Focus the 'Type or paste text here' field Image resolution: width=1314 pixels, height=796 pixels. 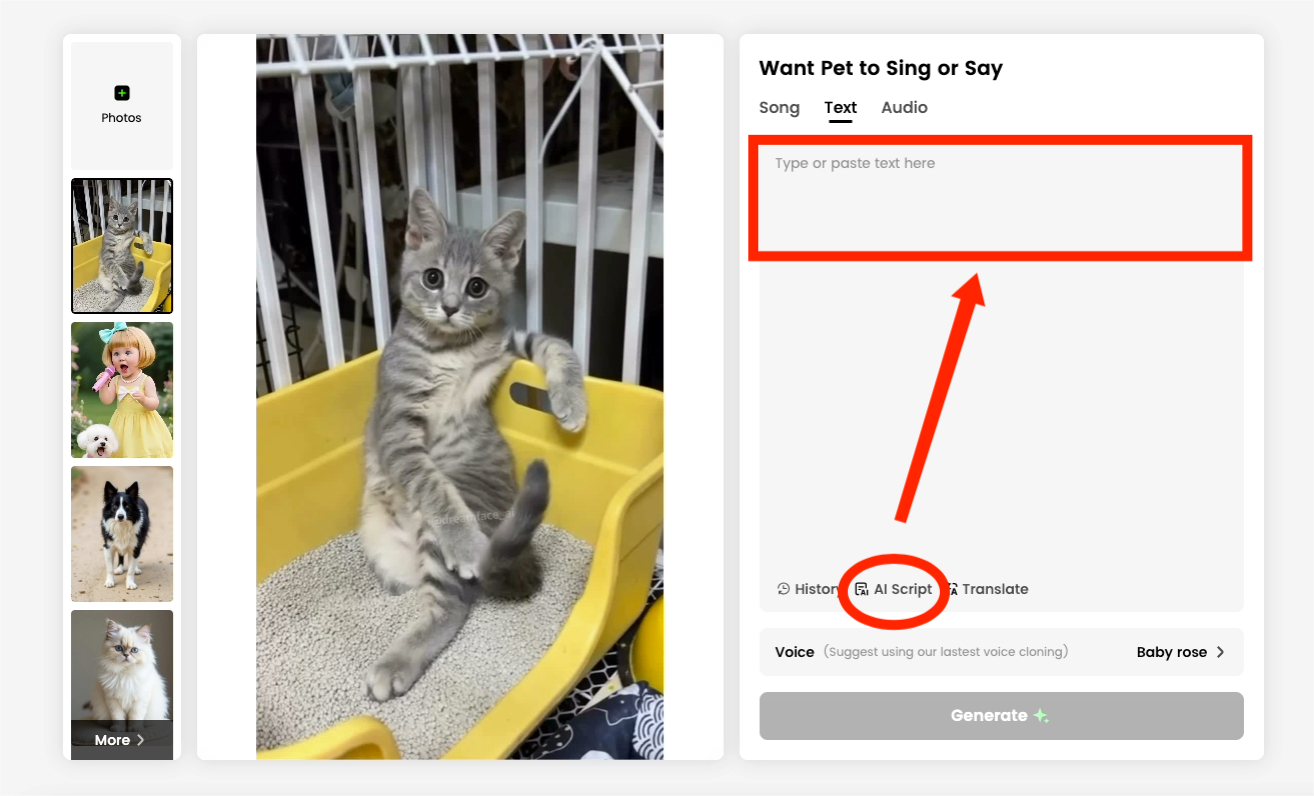coord(1001,201)
